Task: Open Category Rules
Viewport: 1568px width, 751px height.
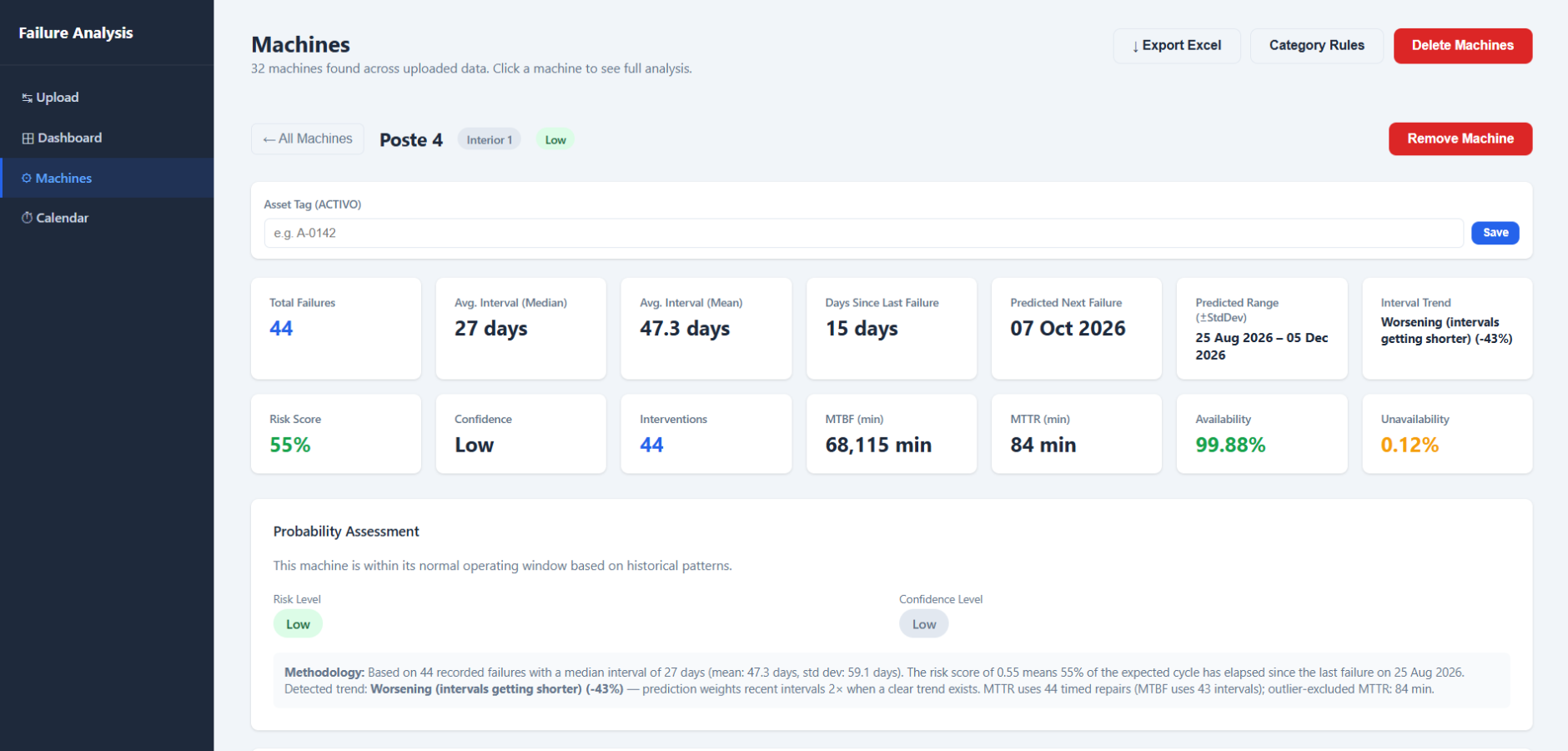Action: pyautogui.click(x=1316, y=46)
